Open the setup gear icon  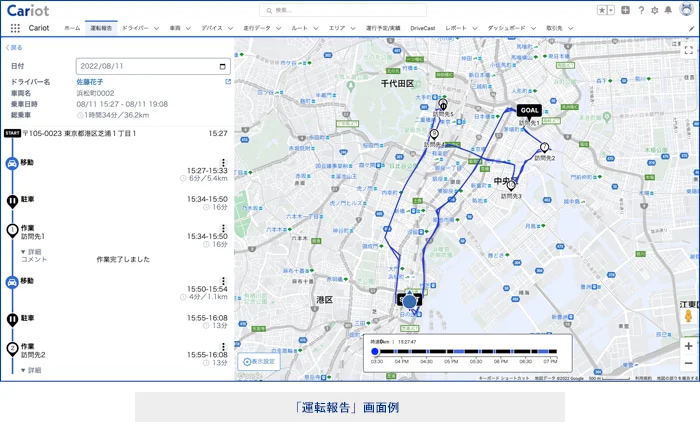point(654,10)
